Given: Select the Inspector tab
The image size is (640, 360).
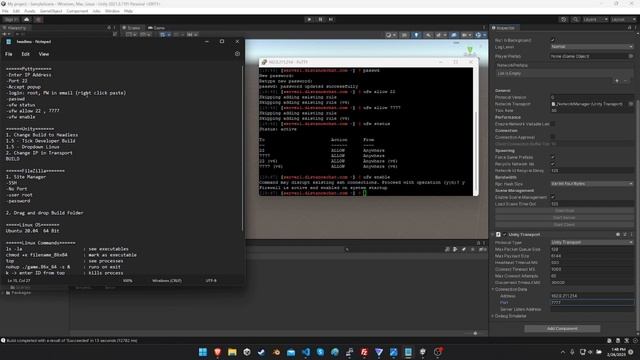Looking at the screenshot, I should [503, 28].
